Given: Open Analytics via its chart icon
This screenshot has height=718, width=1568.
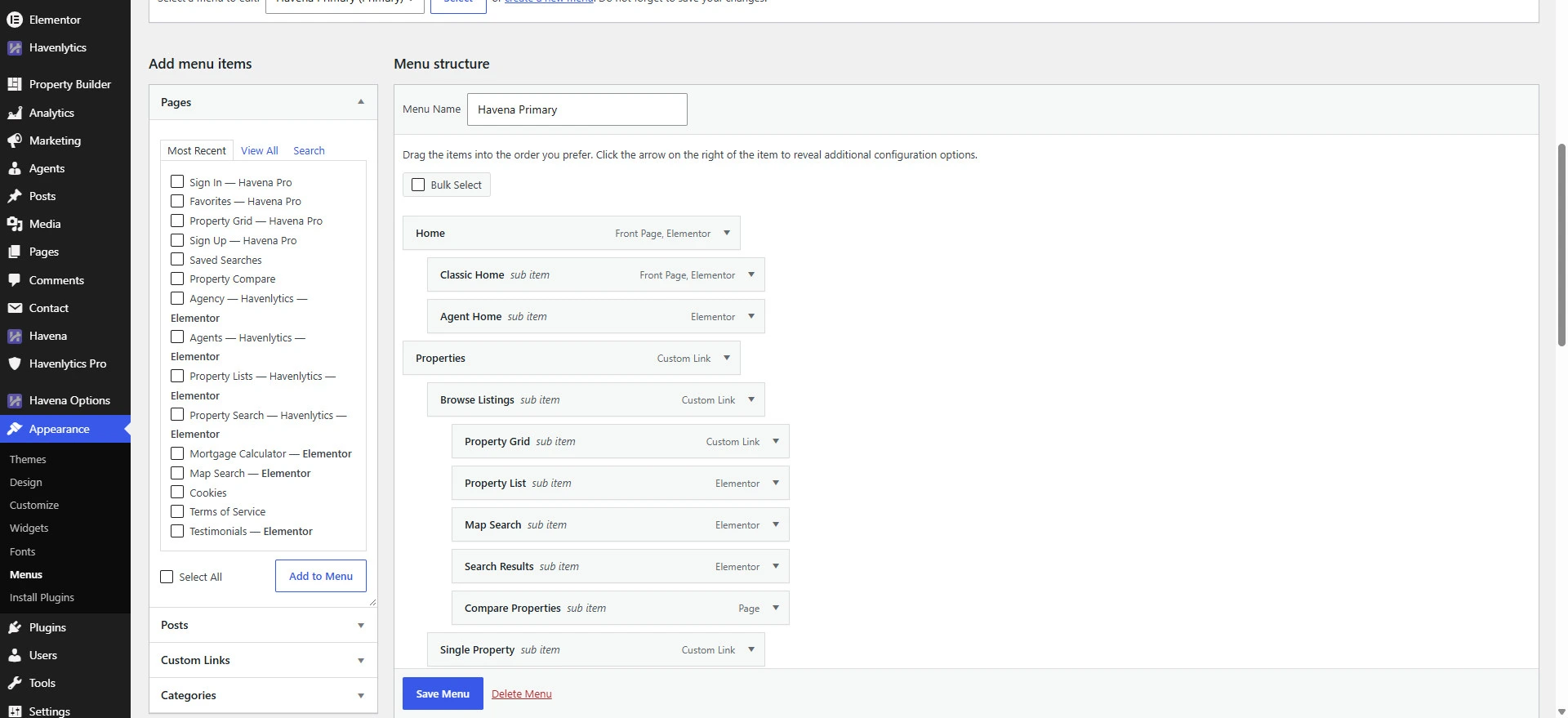Looking at the screenshot, I should coord(15,113).
